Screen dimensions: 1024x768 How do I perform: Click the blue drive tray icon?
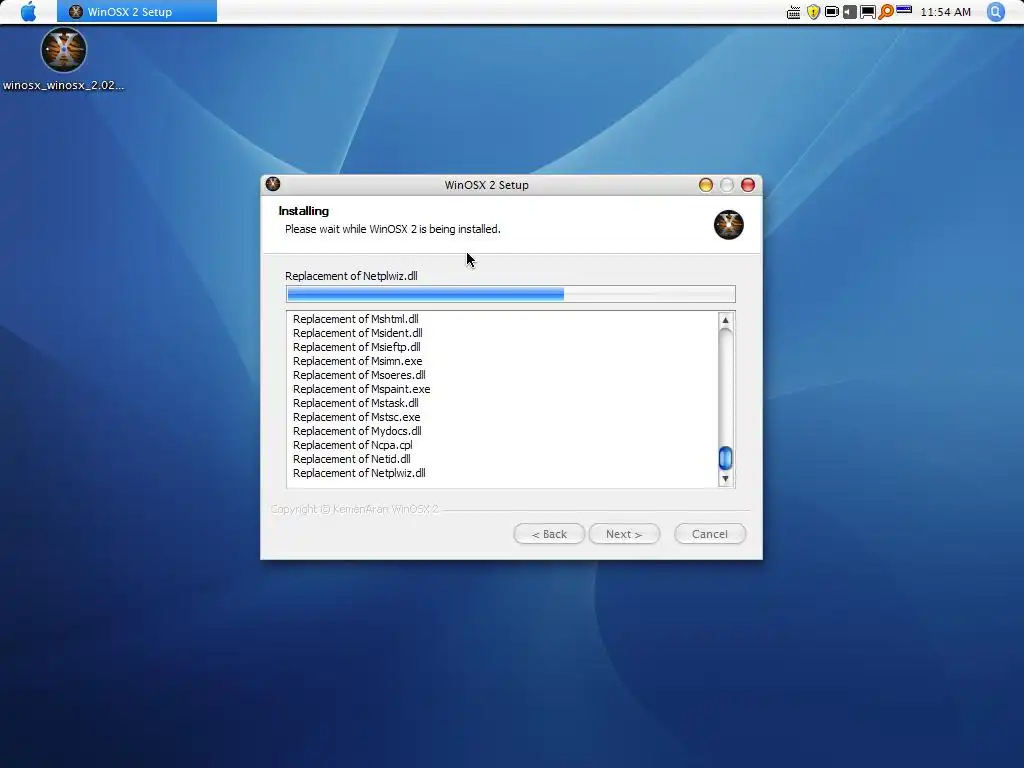tap(904, 10)
